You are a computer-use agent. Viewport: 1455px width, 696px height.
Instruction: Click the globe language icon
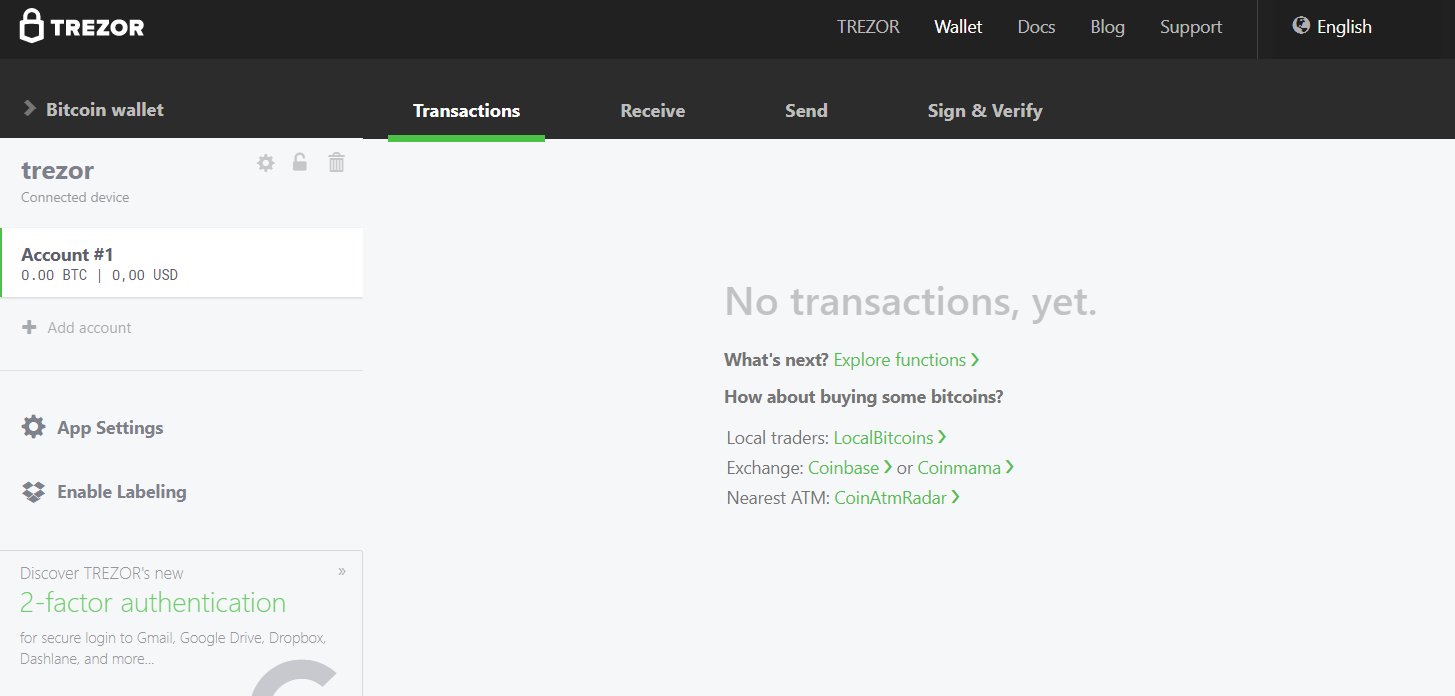pyautogui.click(x=1301, y=26)
